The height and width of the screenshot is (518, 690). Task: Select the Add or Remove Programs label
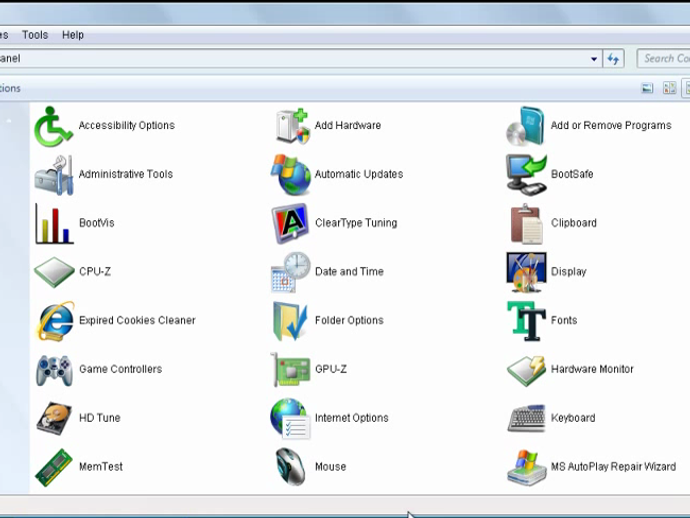point(611,125)
